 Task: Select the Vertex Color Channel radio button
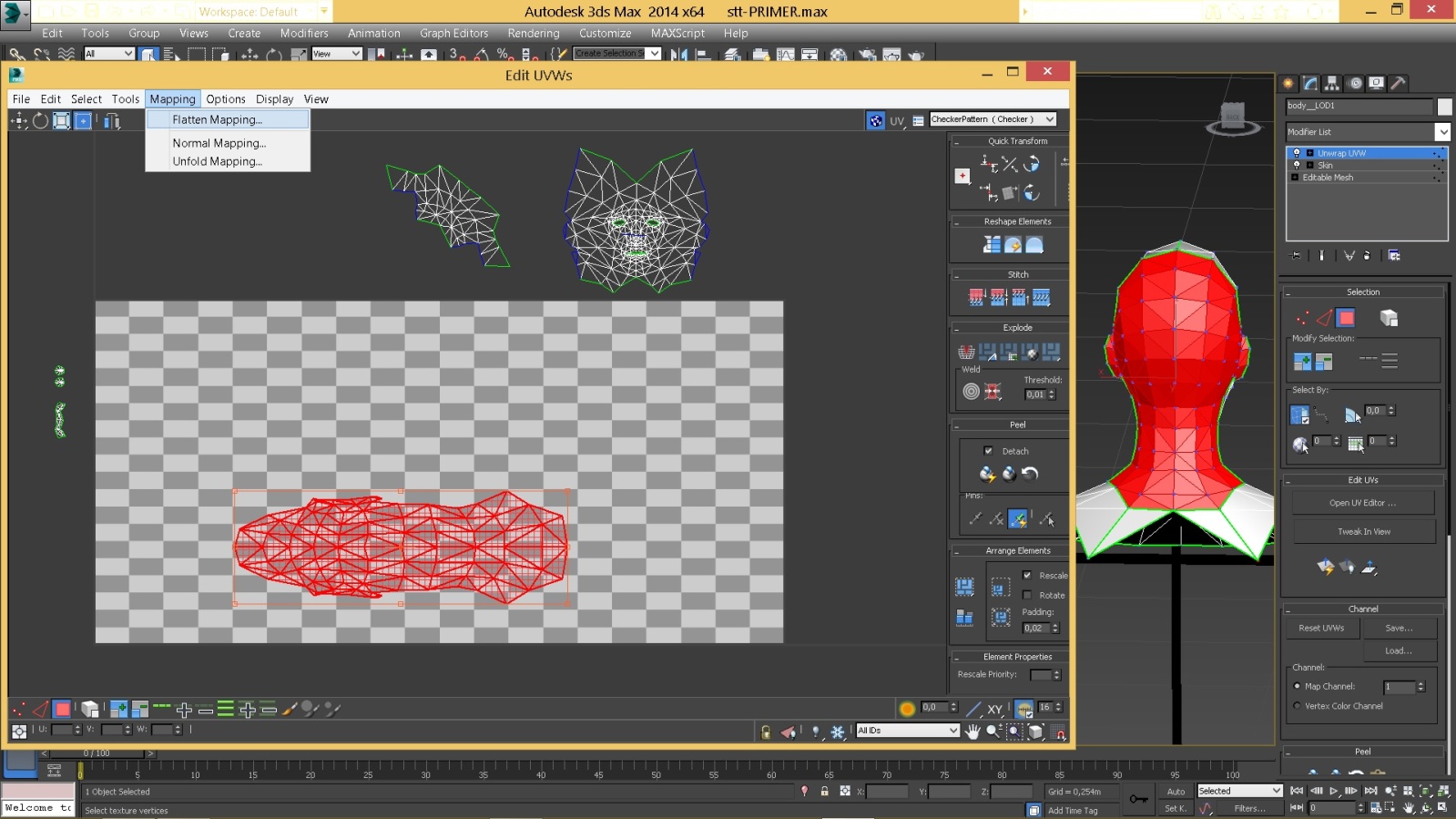pyautogui.click(x=1297, y=705)
